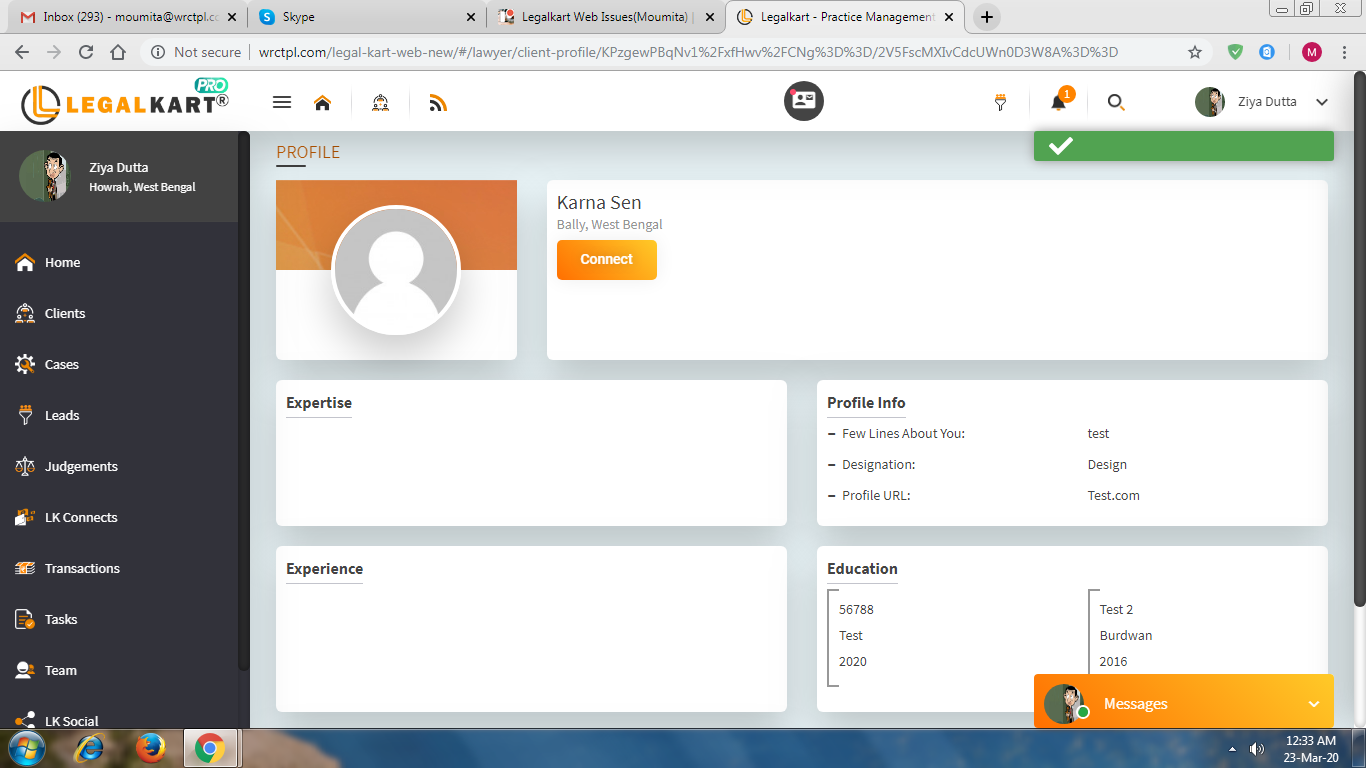1366x768 pixels.
Task: Expand the Ziya Dutta user dropdown
Action: tap(1321, 102)
